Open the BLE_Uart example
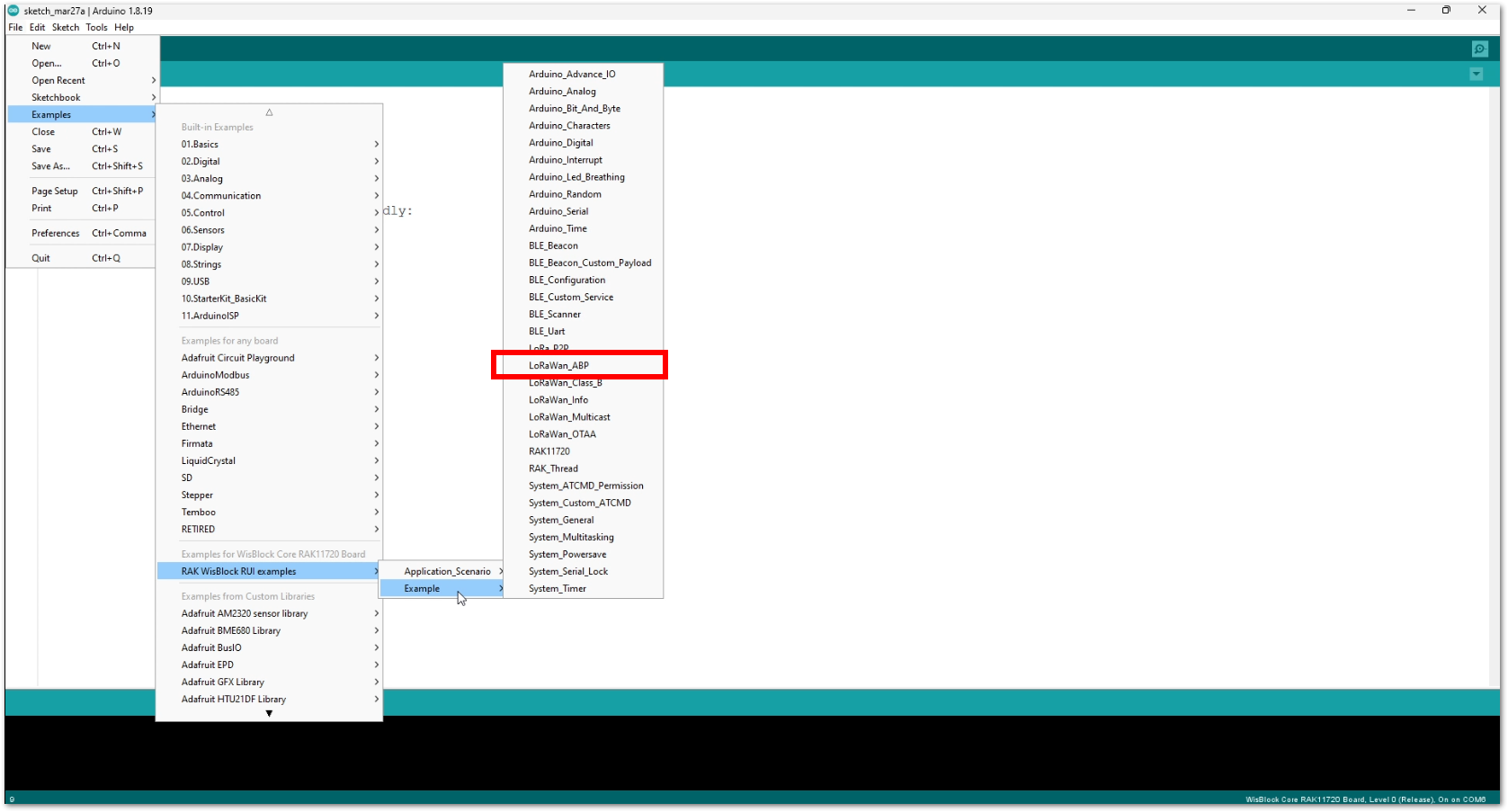Screen dimensions: 1508x812 pos(583,331)
